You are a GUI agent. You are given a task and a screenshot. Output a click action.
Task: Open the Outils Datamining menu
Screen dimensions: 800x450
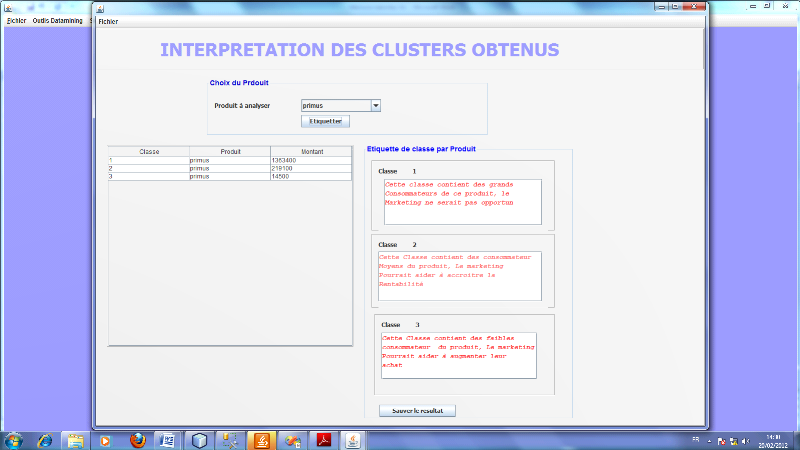pyautogui.click(x=58, y=20)
